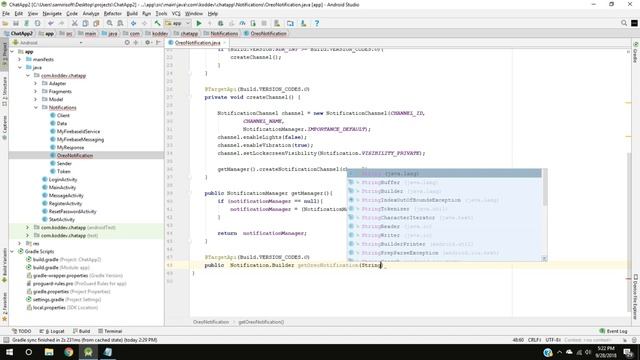
Task: Click the Notifications breadcrumb in navigation bar
Action: point(221,33)
